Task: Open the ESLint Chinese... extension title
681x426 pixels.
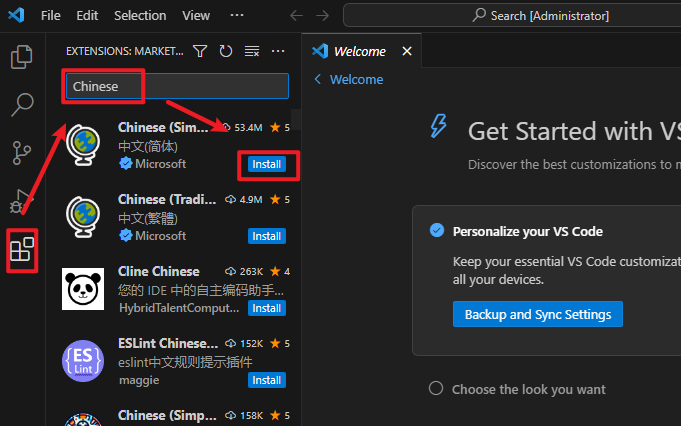Action: 168,343
